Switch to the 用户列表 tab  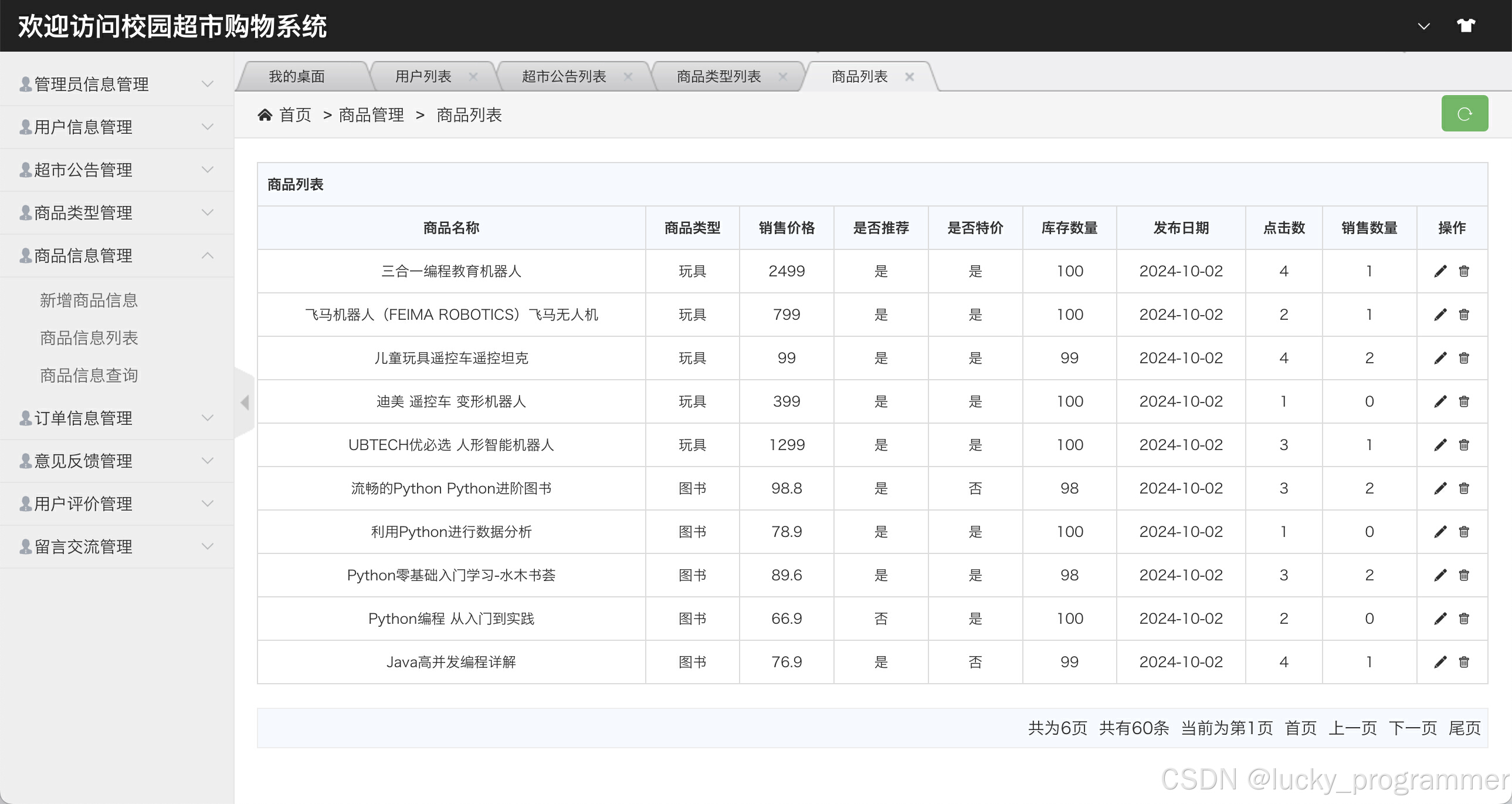tap(423, 77)
